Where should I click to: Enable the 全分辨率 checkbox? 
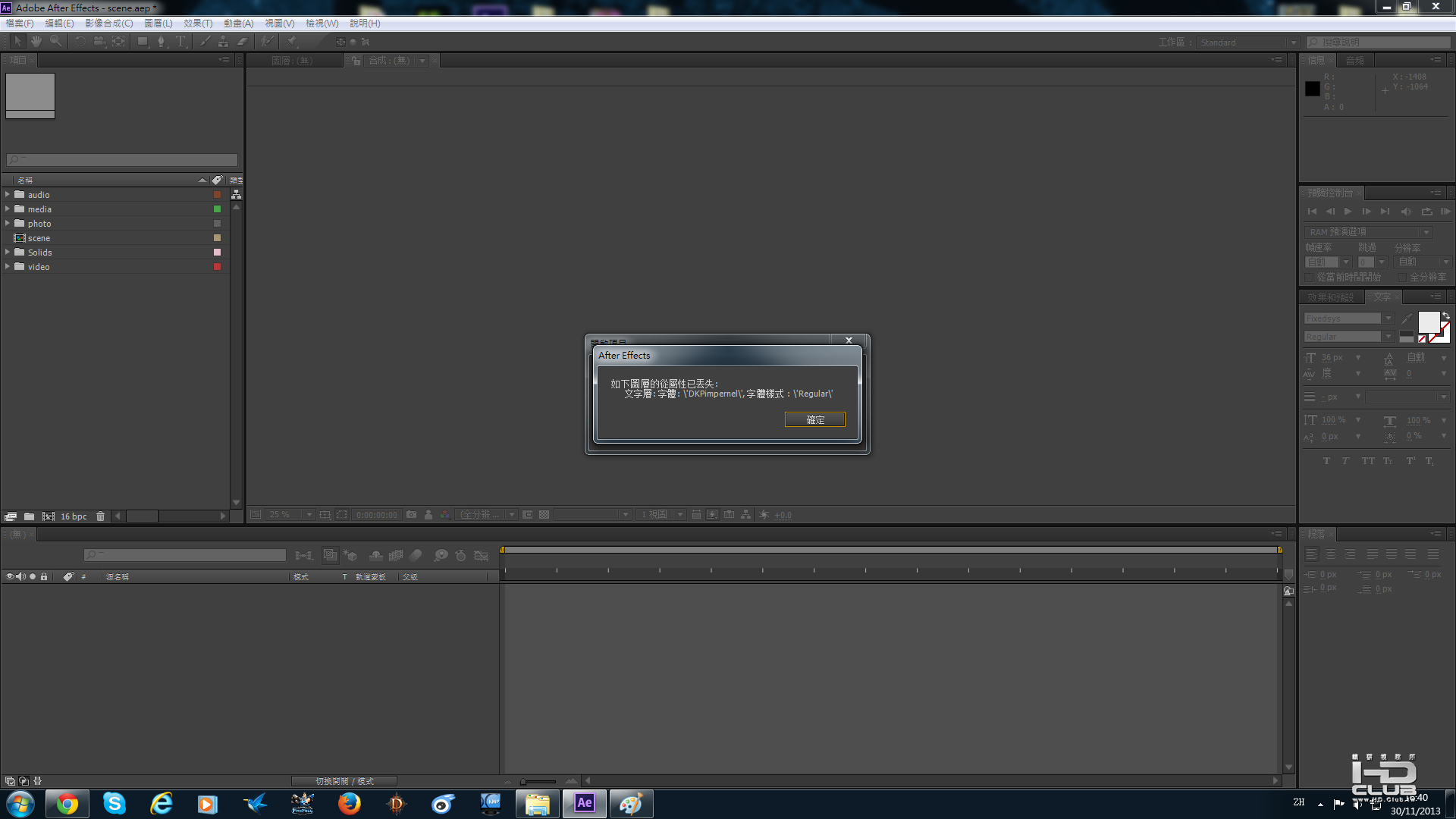[x=1402, y=278]
